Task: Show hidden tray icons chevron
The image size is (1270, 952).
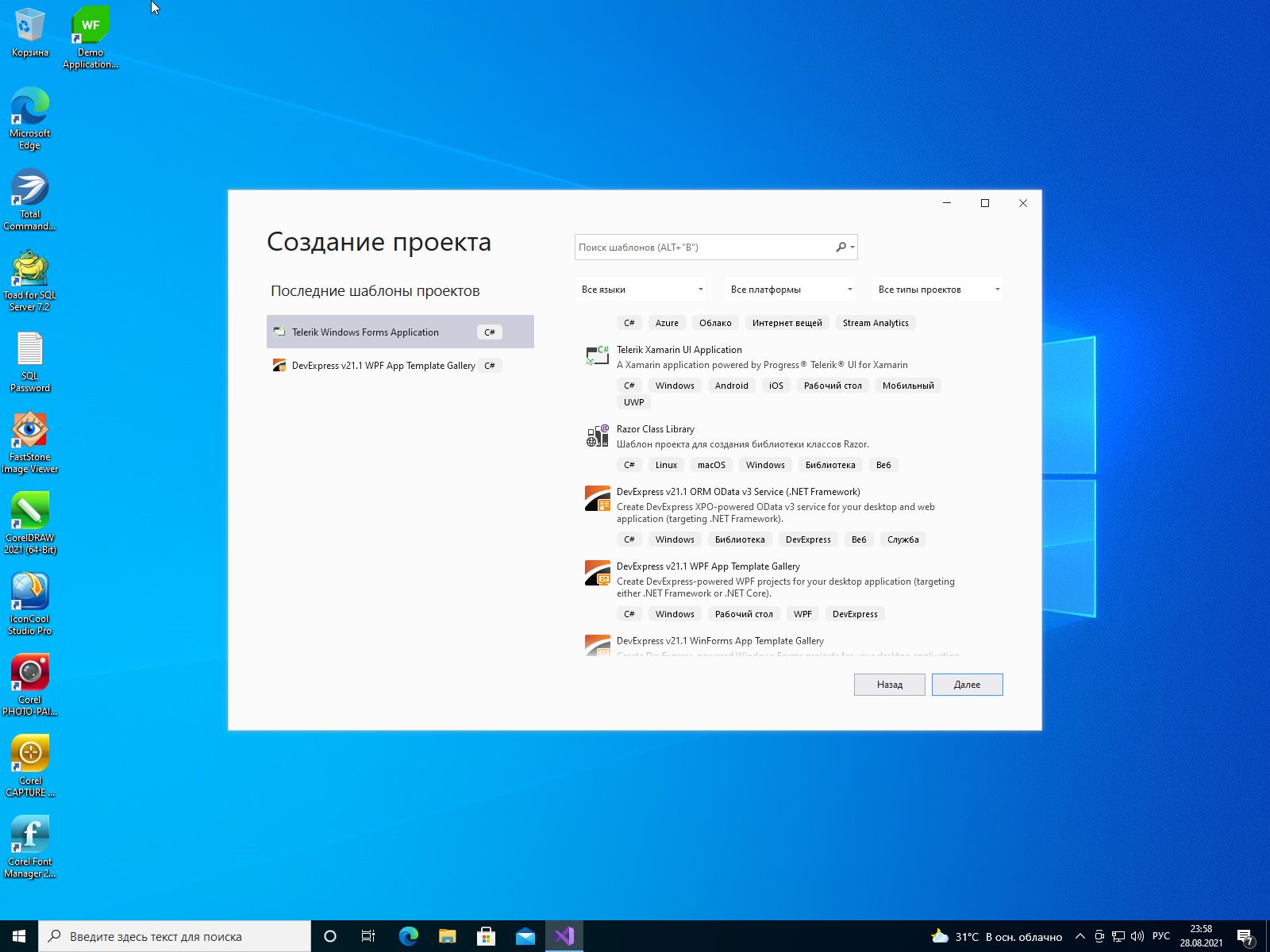Action: click(1079, 936)
